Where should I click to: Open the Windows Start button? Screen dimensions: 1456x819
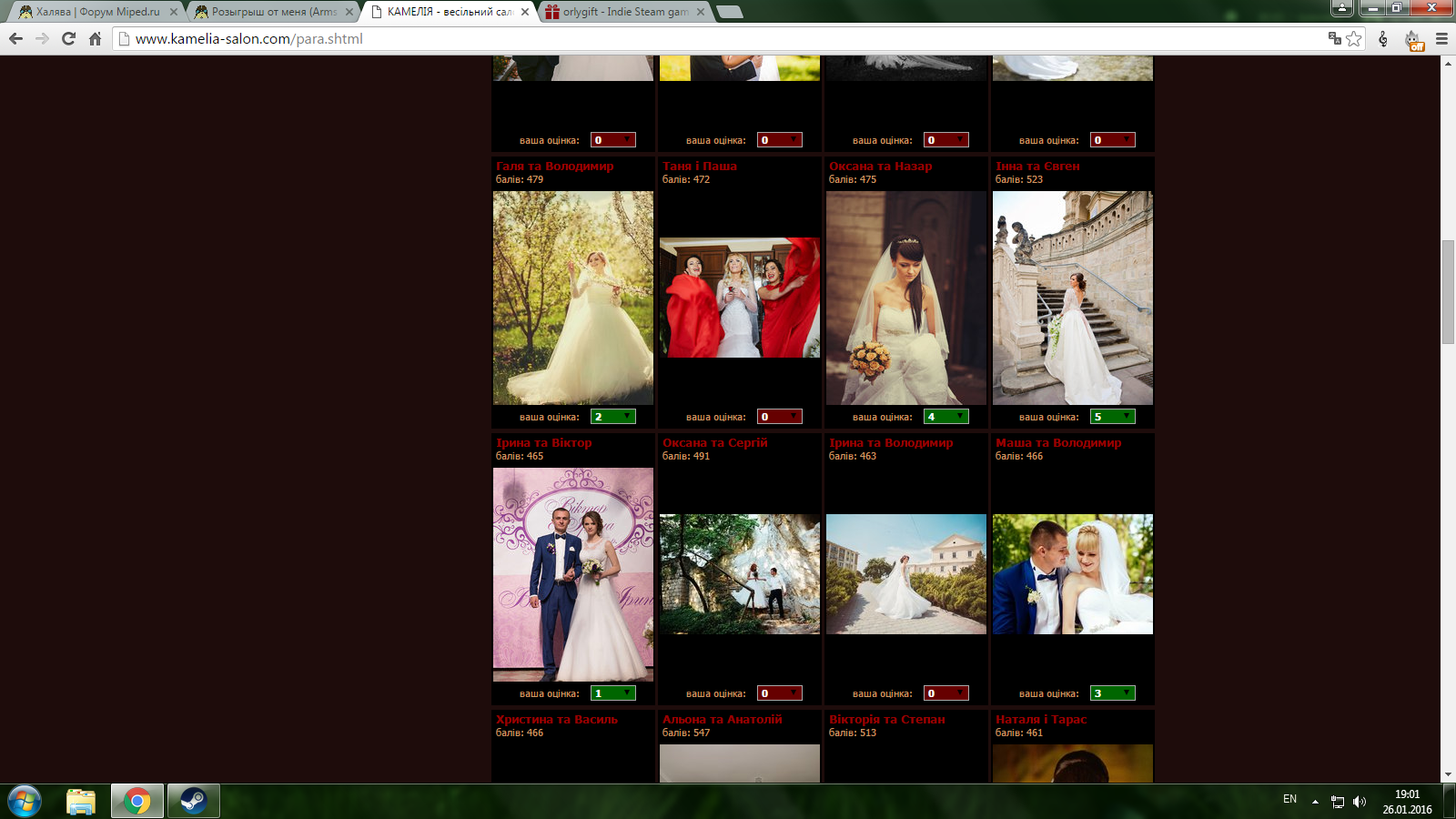click(x=25, y=801)
